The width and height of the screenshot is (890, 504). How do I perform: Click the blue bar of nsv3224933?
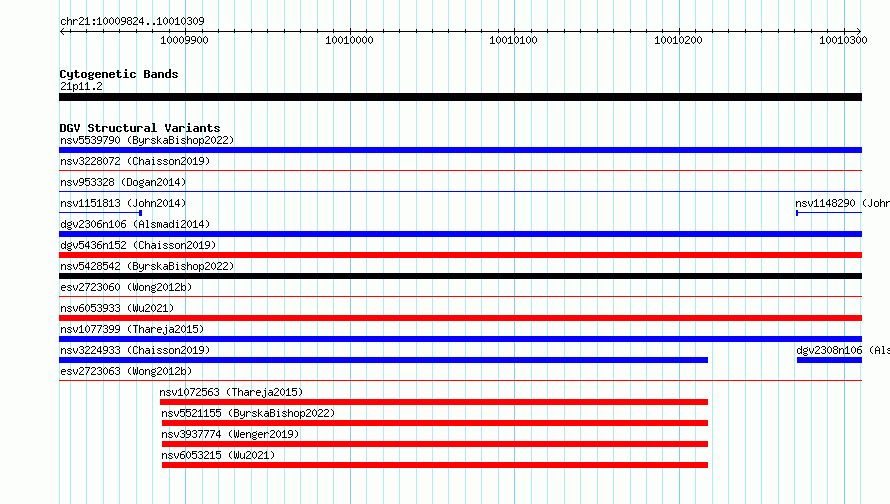[x=383, y=360]
